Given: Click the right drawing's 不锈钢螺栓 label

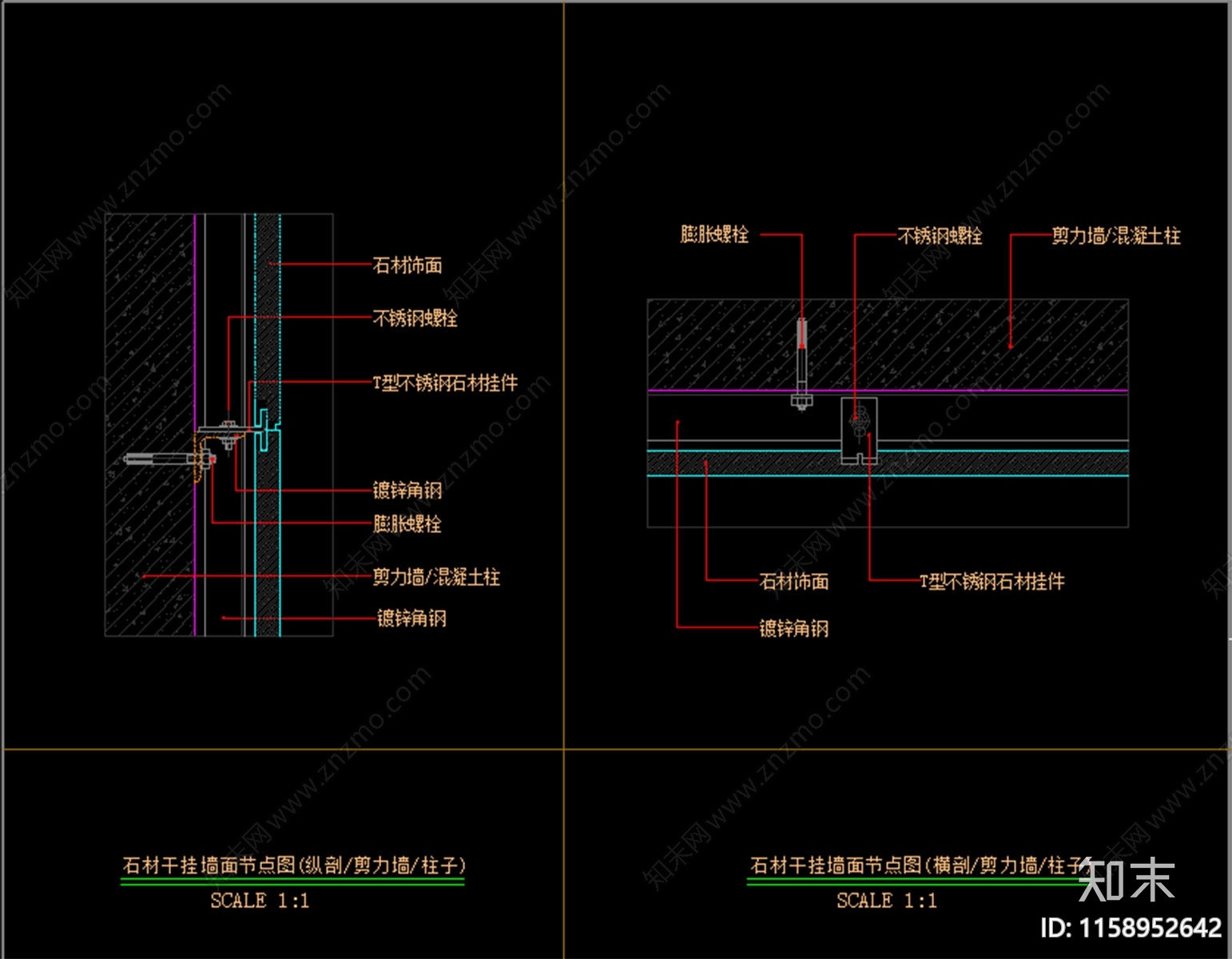Looking at the screenshot, I should [940, 236].
